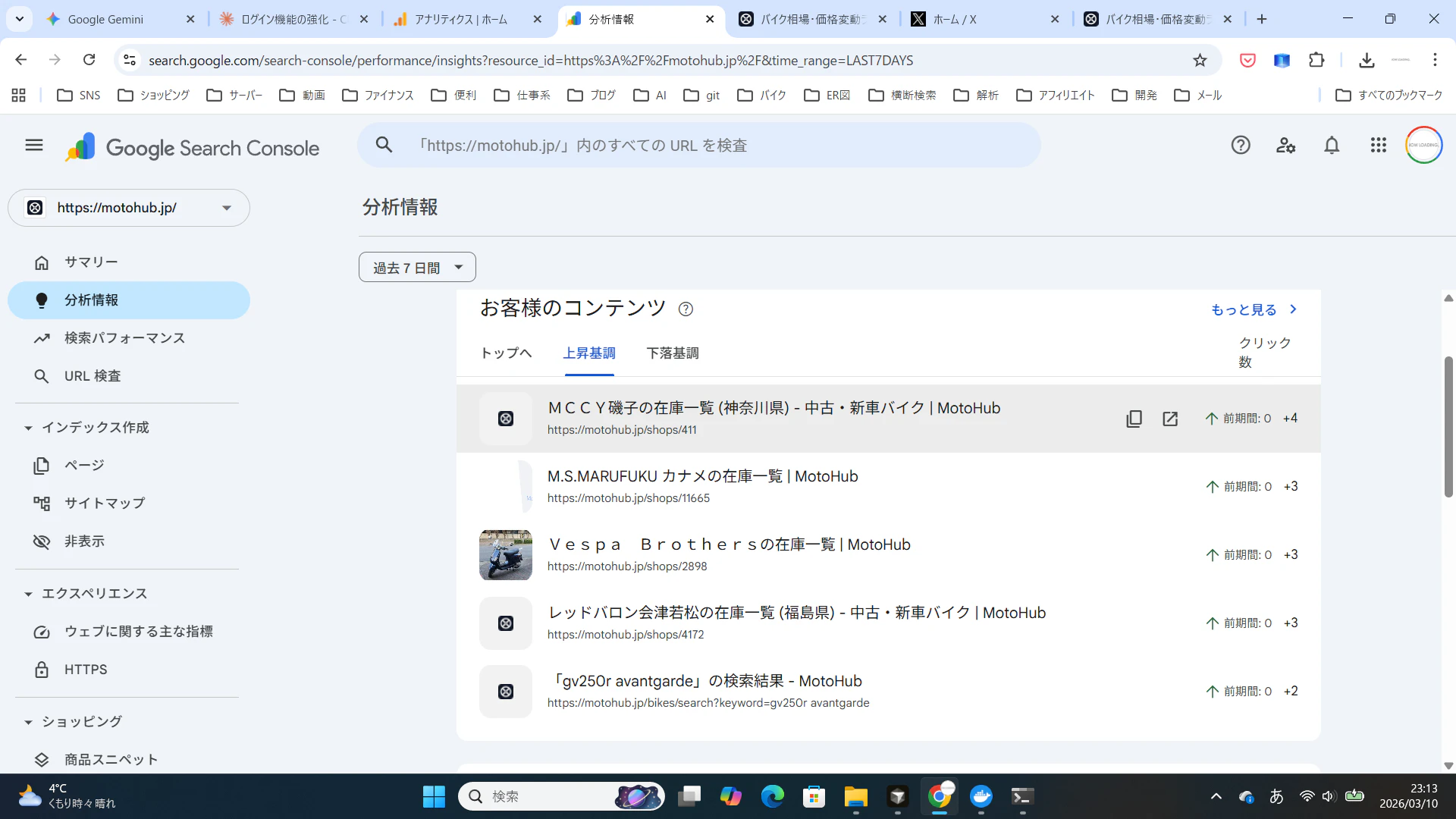Screen dimensions: 1456x819
Task: Click the scrollbar down arrow
Action: pos(1448,766)
